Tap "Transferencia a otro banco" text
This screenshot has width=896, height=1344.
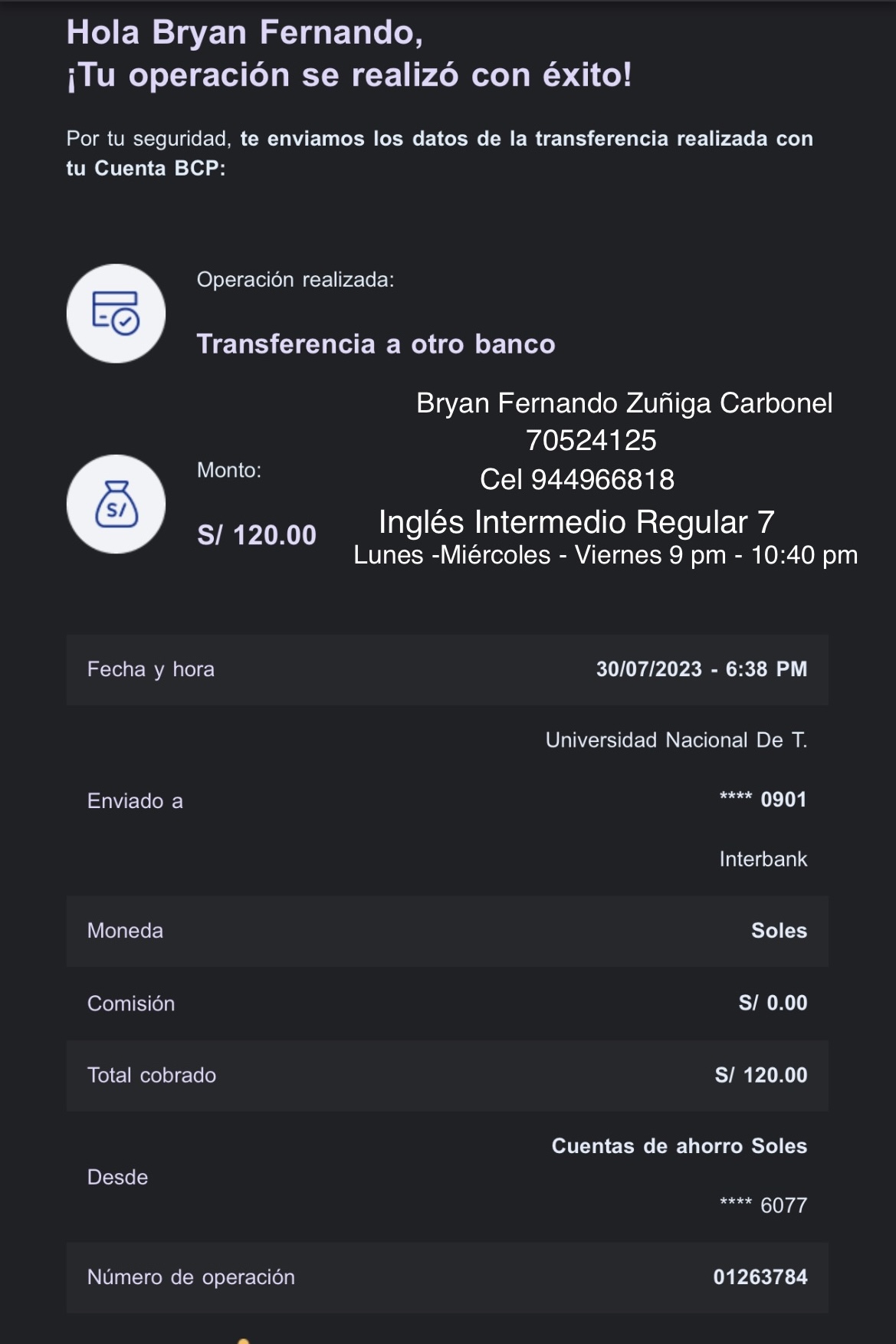click(376, 344)
